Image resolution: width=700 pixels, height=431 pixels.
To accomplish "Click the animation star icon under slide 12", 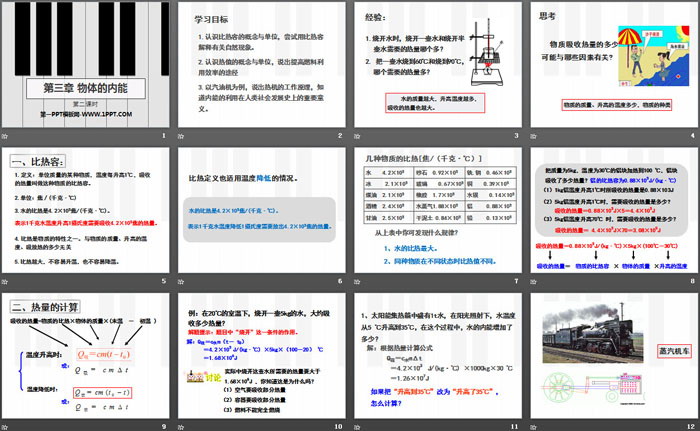I will (x=533, y=427).
